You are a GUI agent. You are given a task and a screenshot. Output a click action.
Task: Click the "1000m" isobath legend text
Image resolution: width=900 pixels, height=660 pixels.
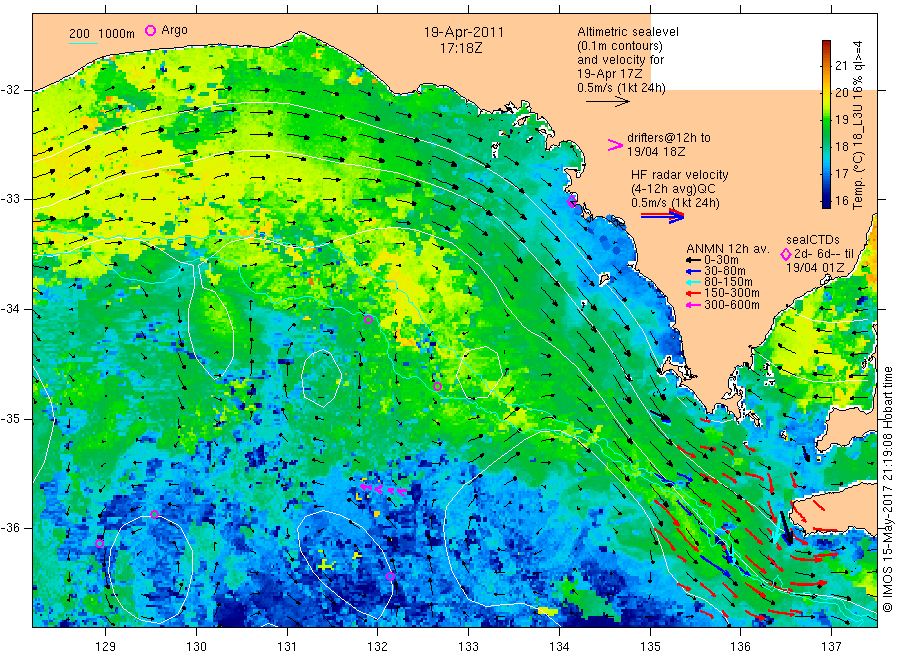click(x=116, y=34)
